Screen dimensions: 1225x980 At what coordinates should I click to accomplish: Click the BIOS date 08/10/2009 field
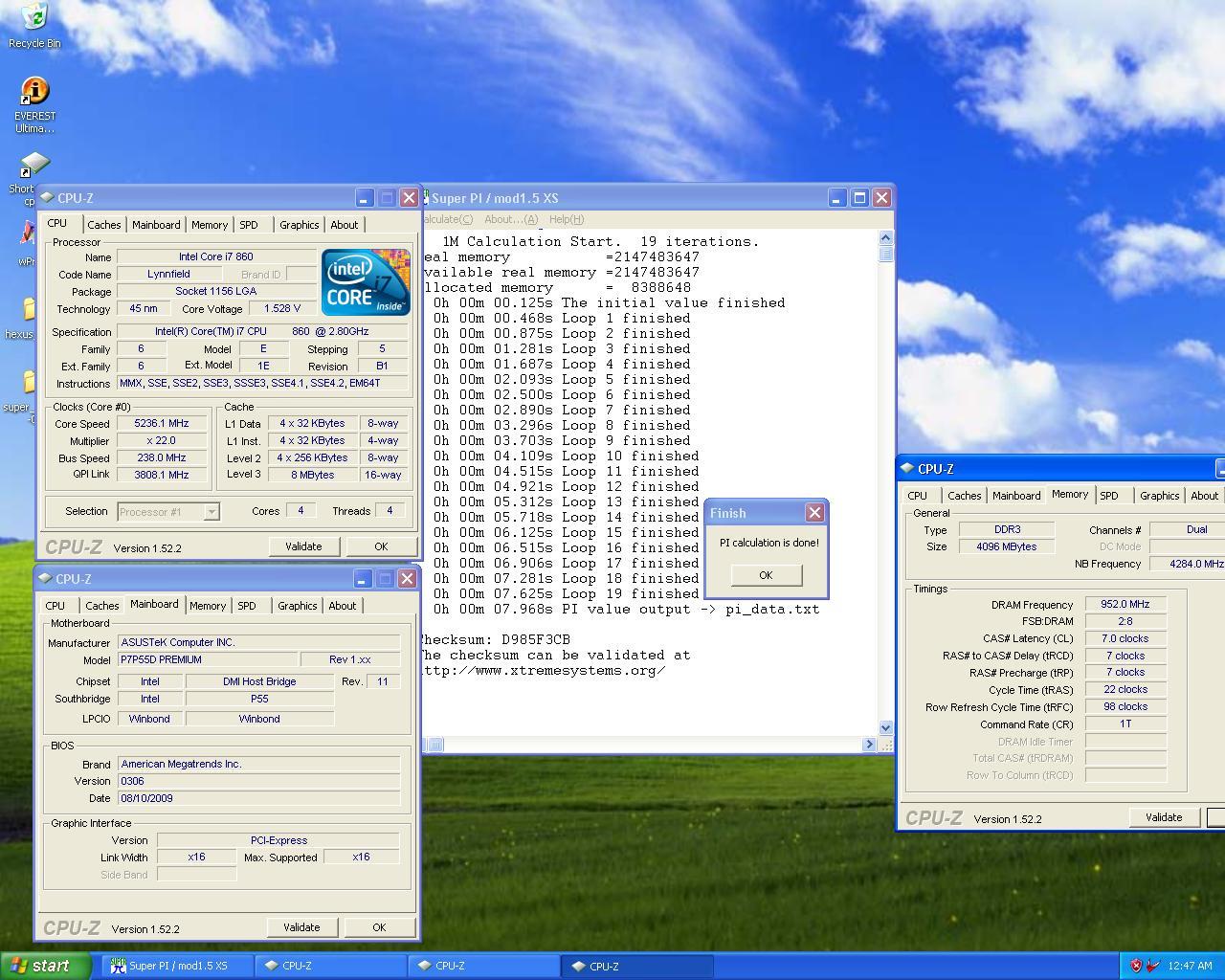(x=258, y=798)
